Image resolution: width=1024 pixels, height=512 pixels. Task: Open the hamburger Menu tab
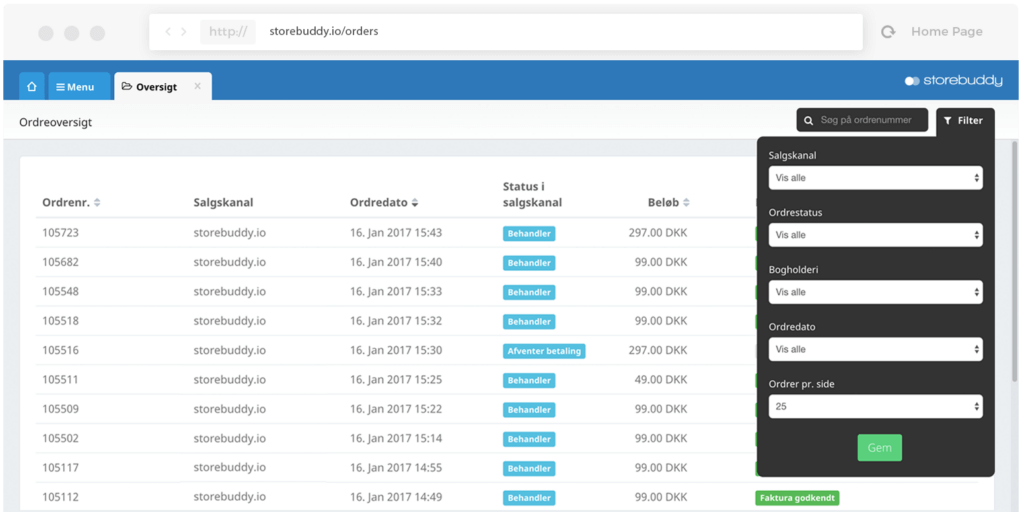pos(76,87)
